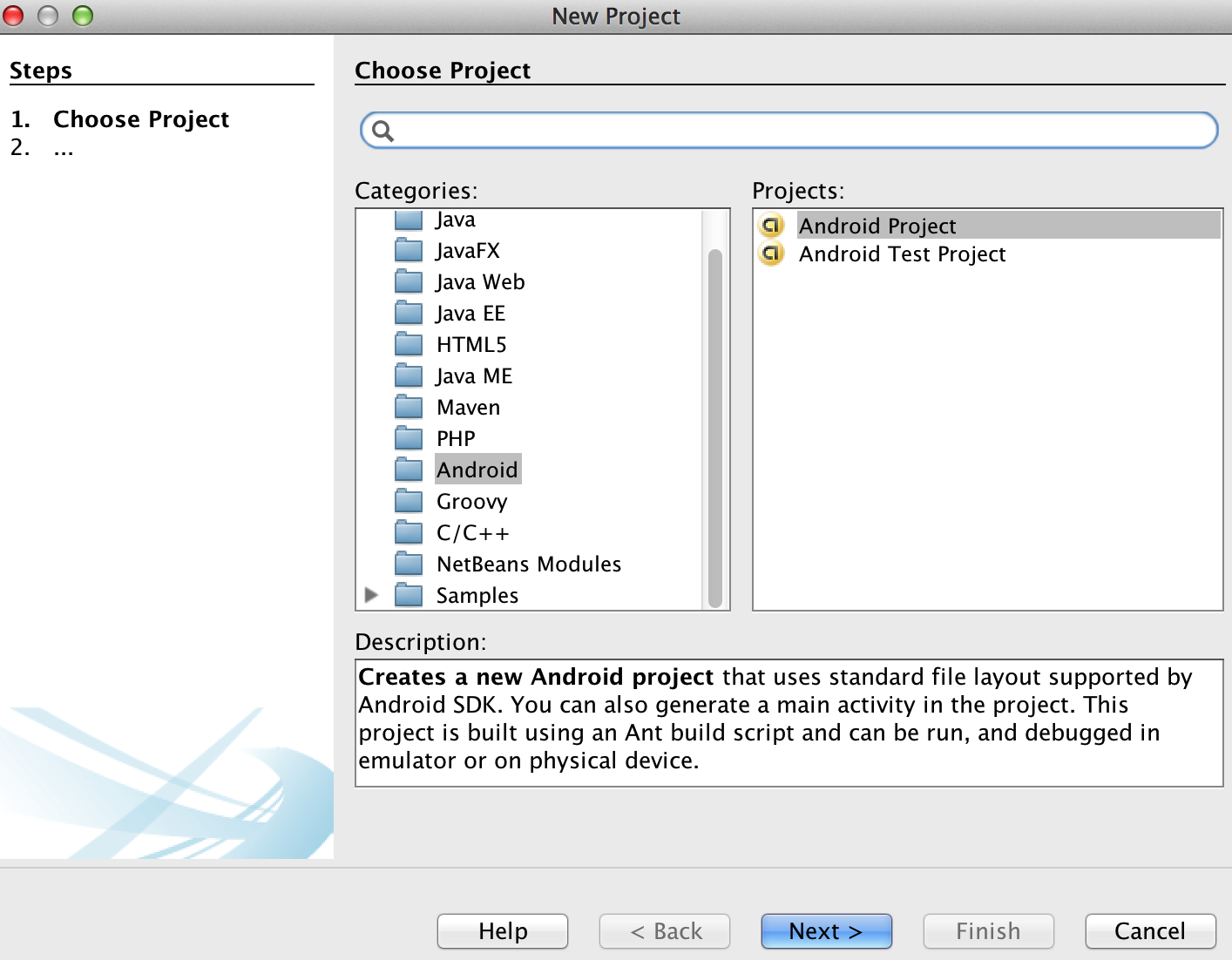The image size is (1232, 960).
Task: Click the Maven folder icon
Action: [x=409, y=408]
